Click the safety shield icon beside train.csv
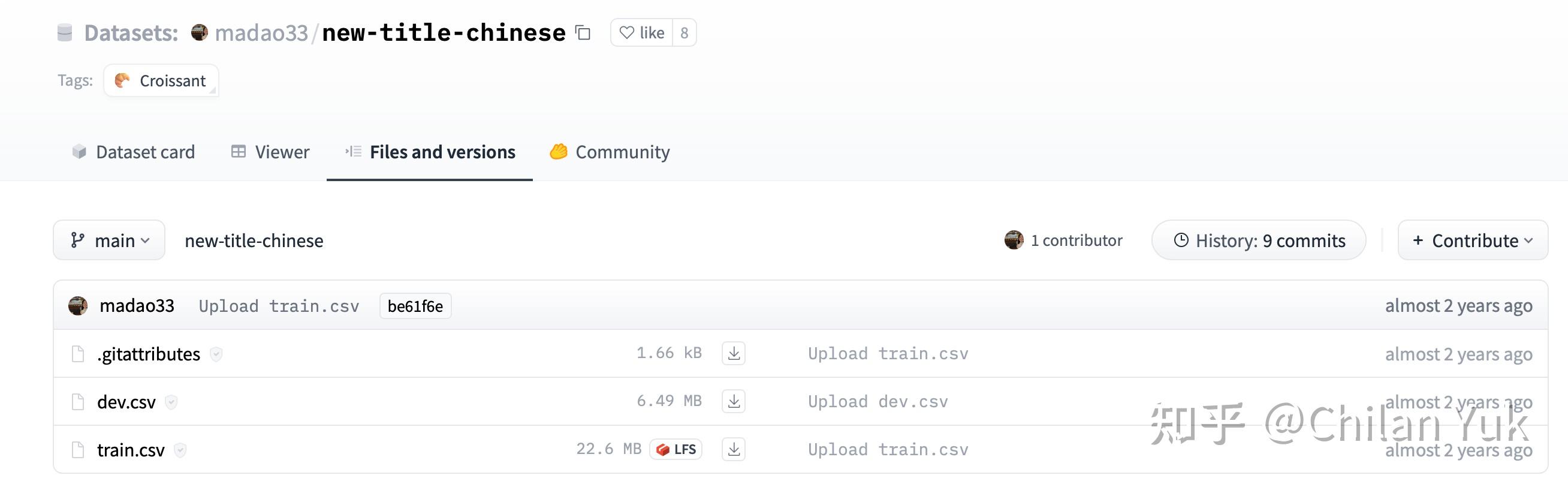Screen dimensions: 1568x487 click(180, 450)
